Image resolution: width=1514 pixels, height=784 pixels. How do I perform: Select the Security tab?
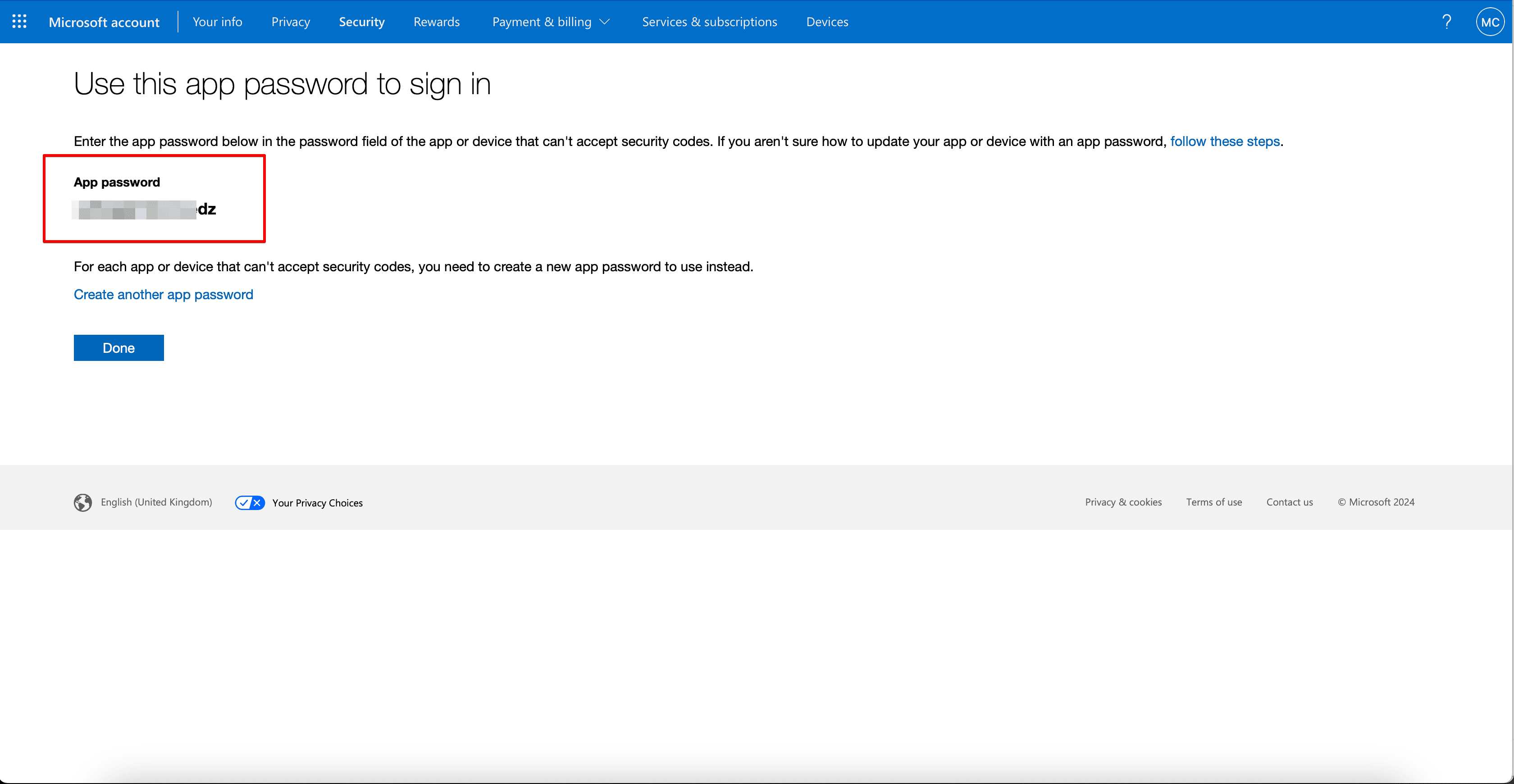(x=361, y=22)
